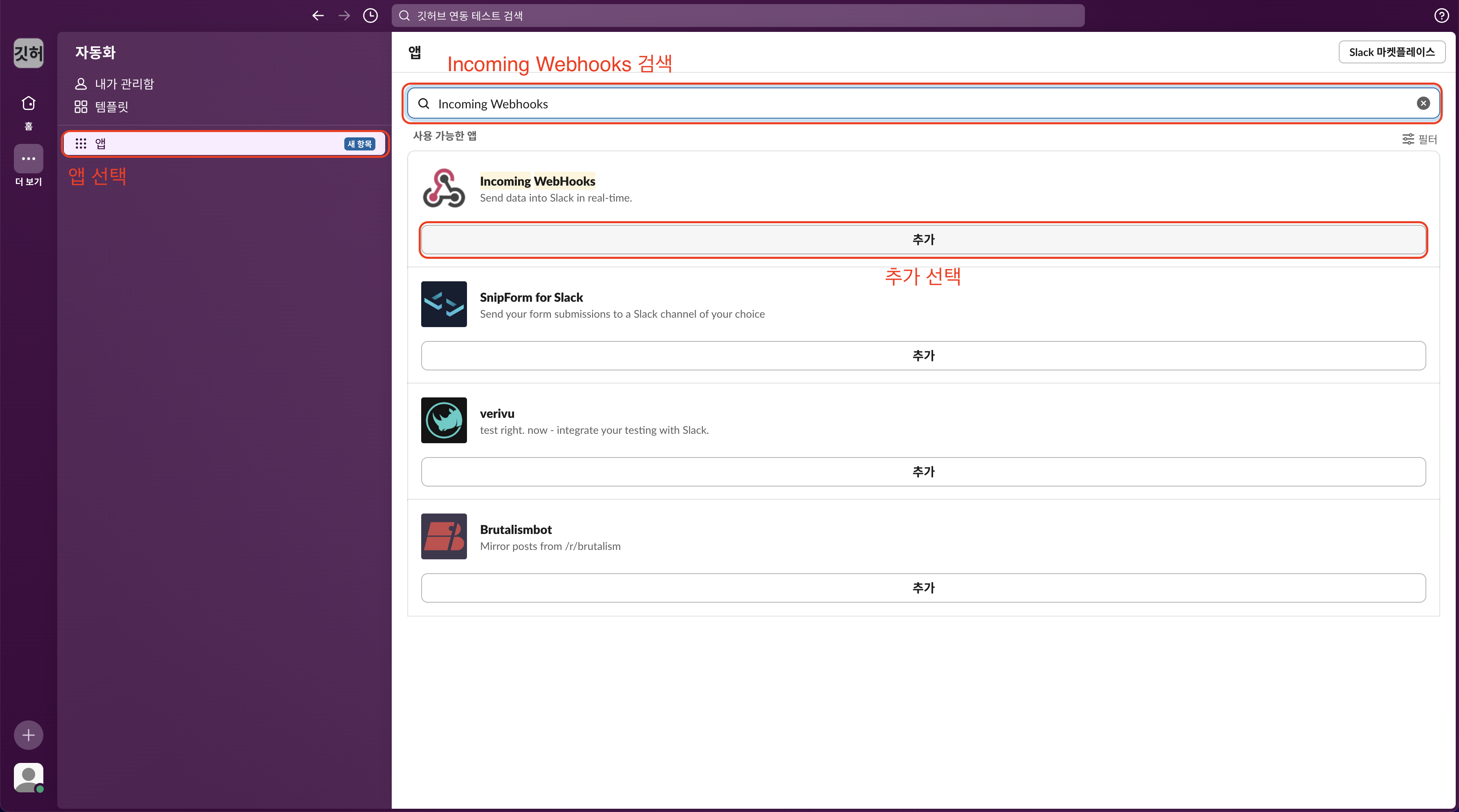This screenshot has width=1459, height=812.
Task: Add the SnipForm for Slack app
Action: point(923,356)
